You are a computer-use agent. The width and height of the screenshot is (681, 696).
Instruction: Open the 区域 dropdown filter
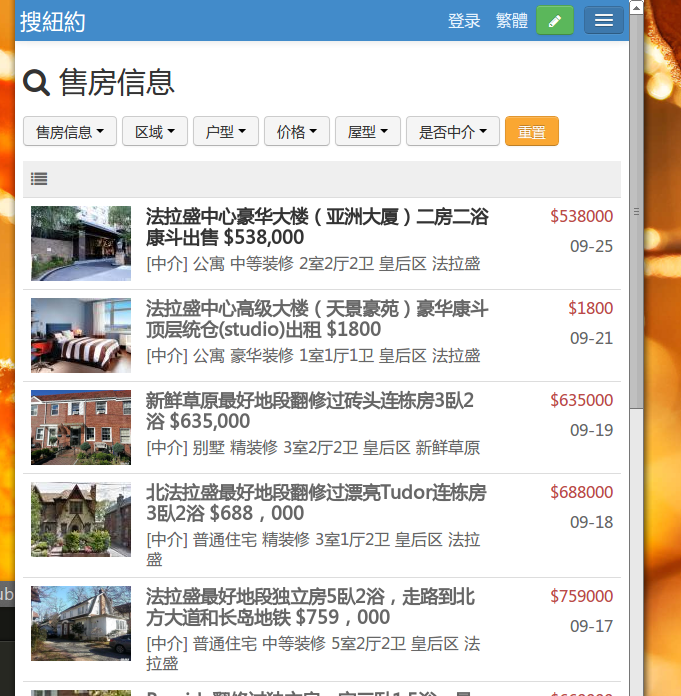click(x=155, y=131)
